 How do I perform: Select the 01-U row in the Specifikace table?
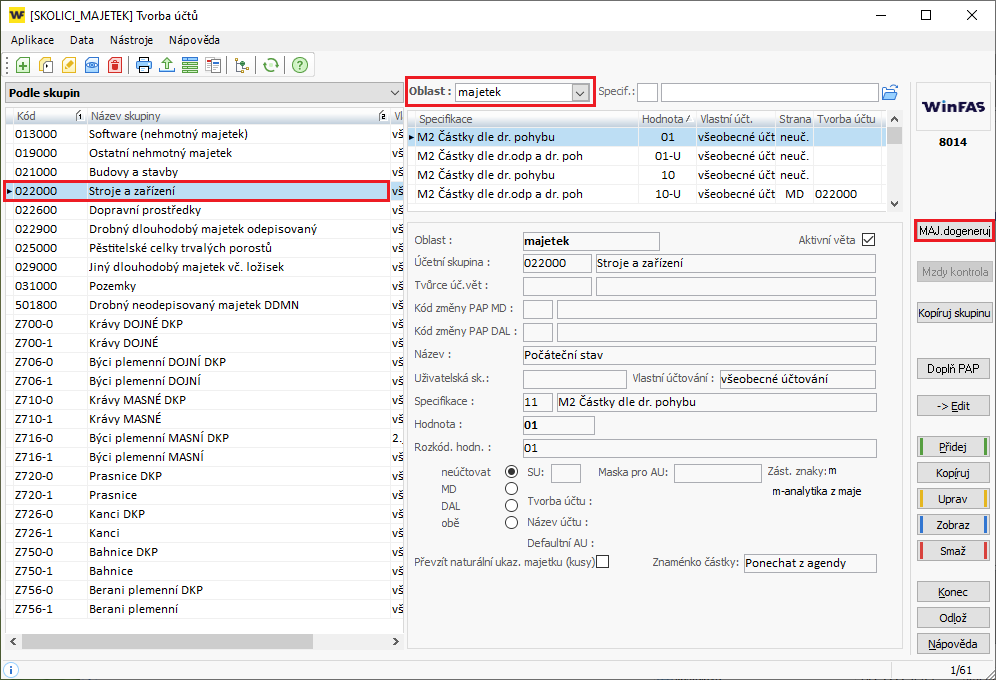tap(647, 156)
